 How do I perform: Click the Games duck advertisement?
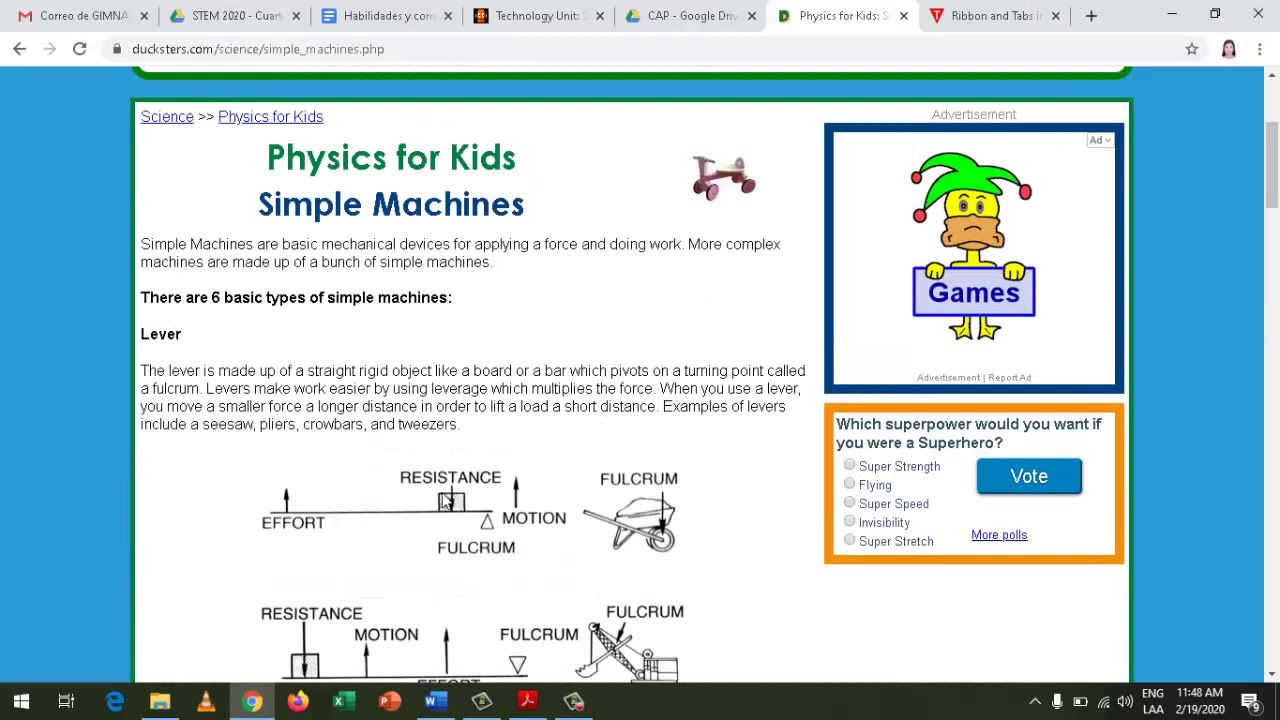973,248
